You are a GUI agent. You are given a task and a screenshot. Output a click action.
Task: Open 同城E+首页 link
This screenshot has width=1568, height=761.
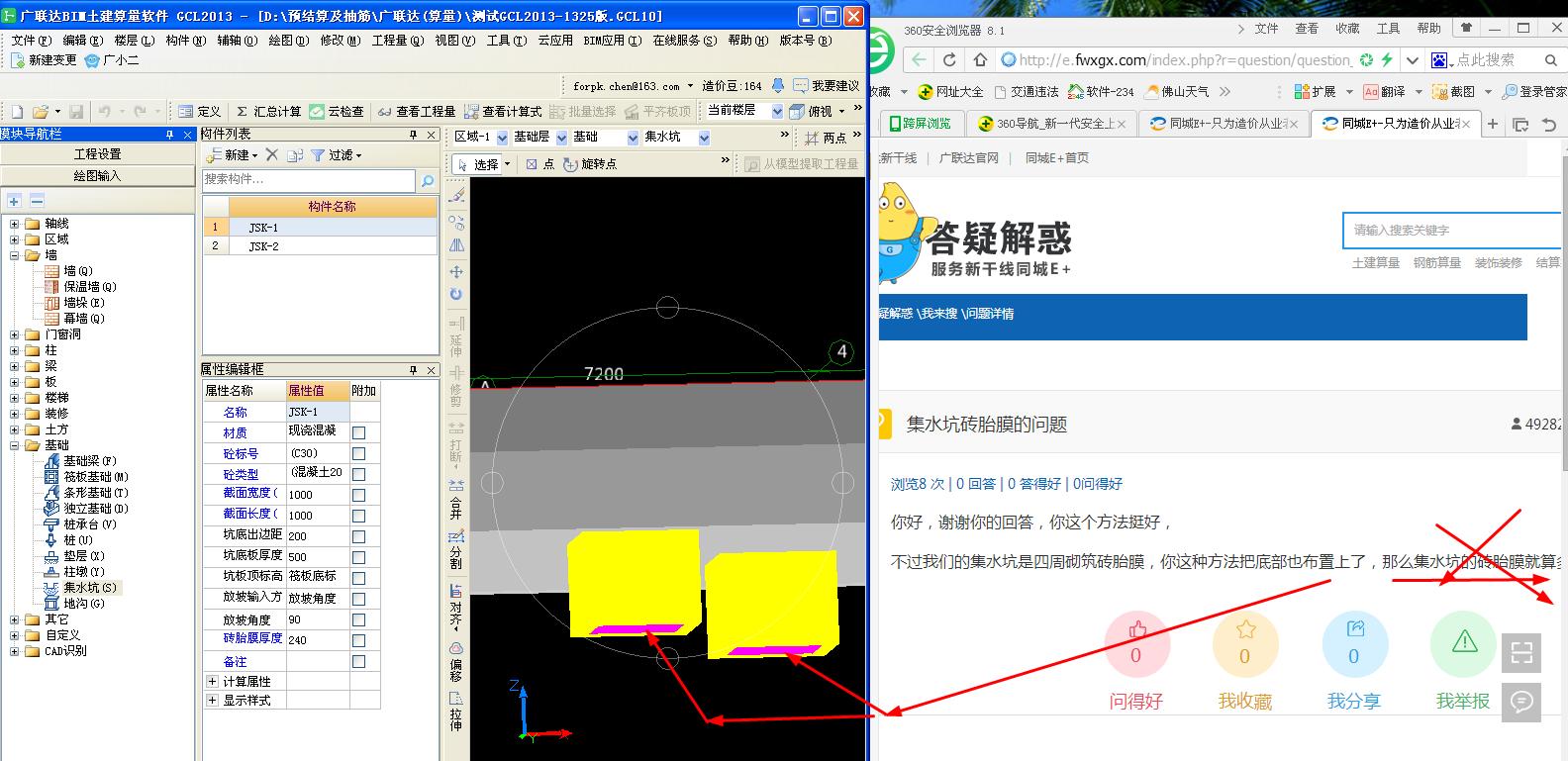pos(1057,158)
